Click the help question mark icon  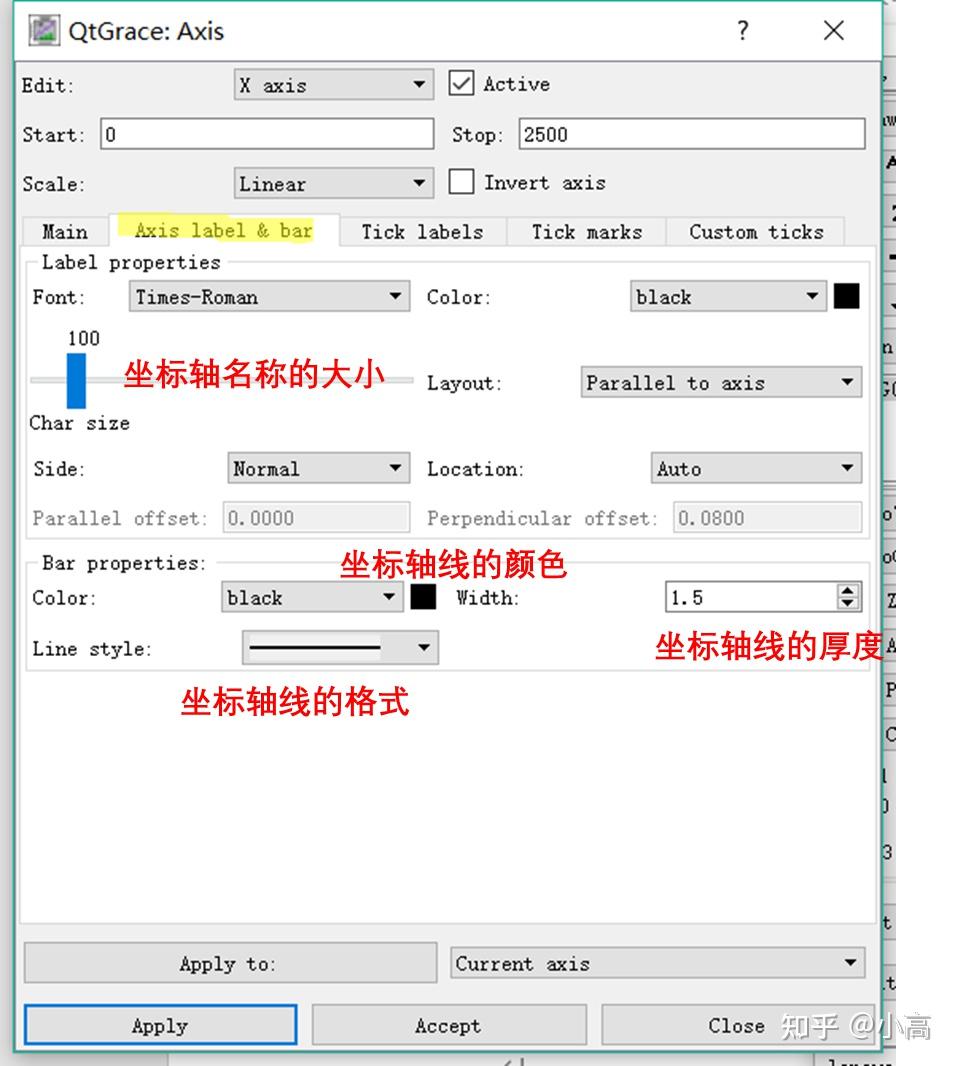[742, 31]
